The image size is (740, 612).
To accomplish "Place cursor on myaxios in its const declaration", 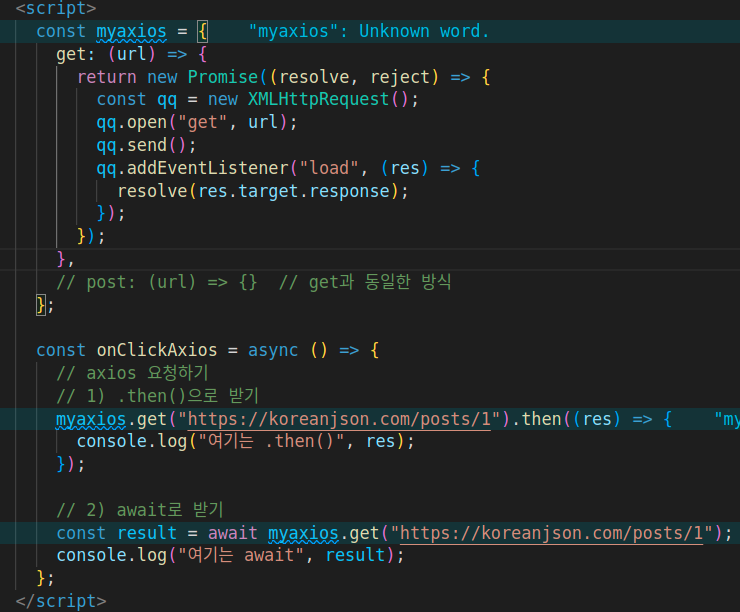I will coord(131,32).
